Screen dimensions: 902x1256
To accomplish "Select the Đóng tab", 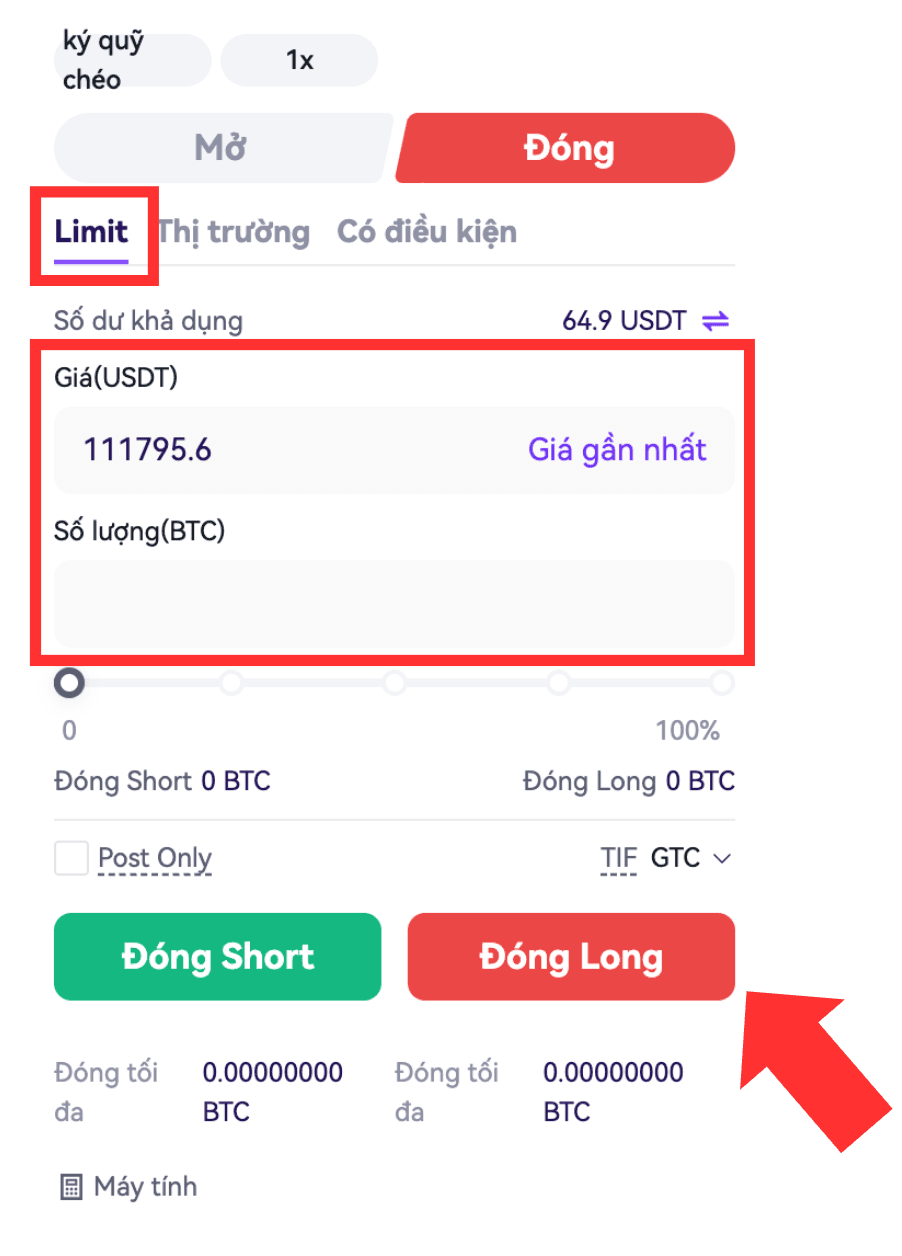I will [568, 148].
